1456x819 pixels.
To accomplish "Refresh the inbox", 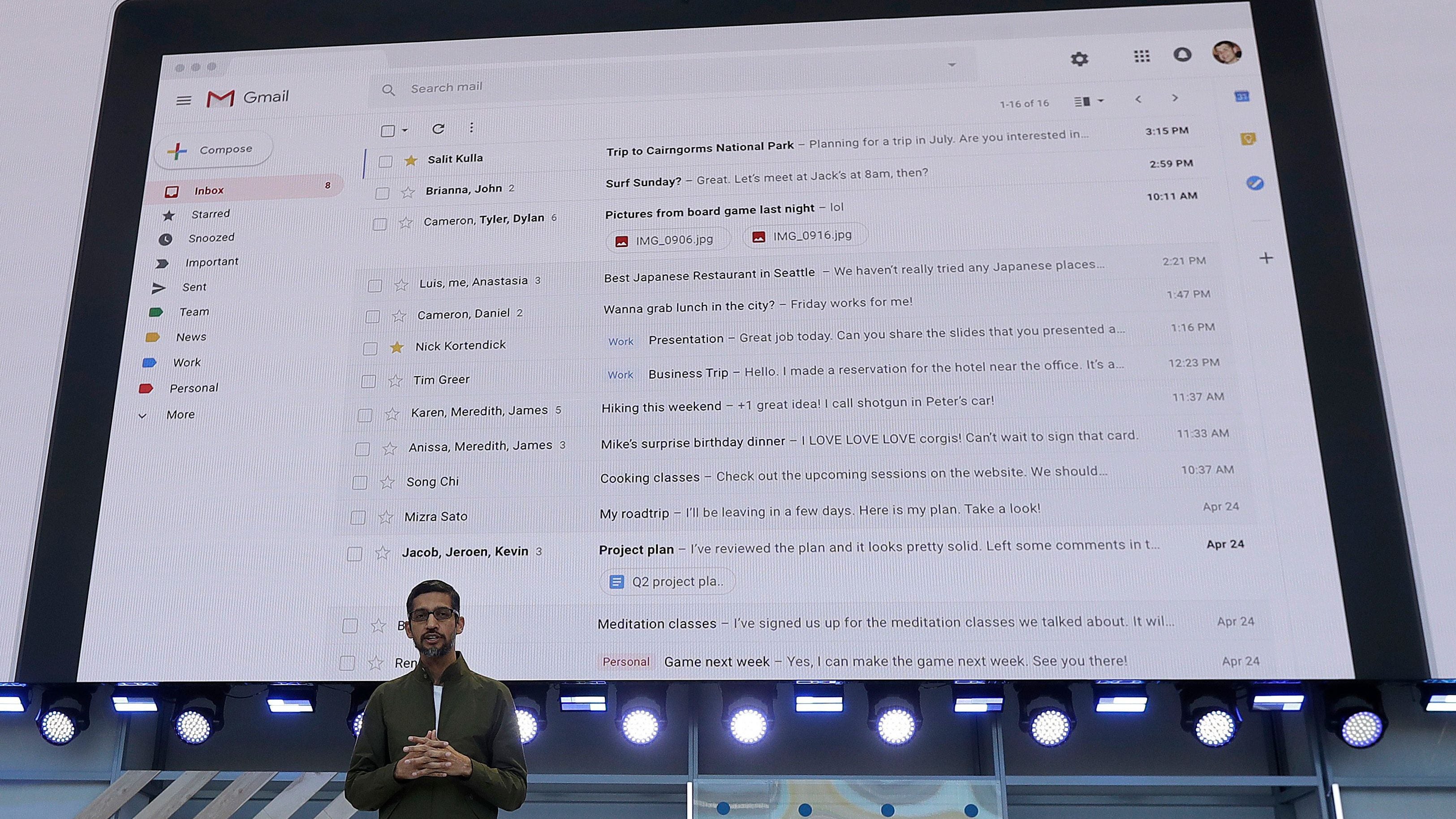I will click(x=438, y=129).
